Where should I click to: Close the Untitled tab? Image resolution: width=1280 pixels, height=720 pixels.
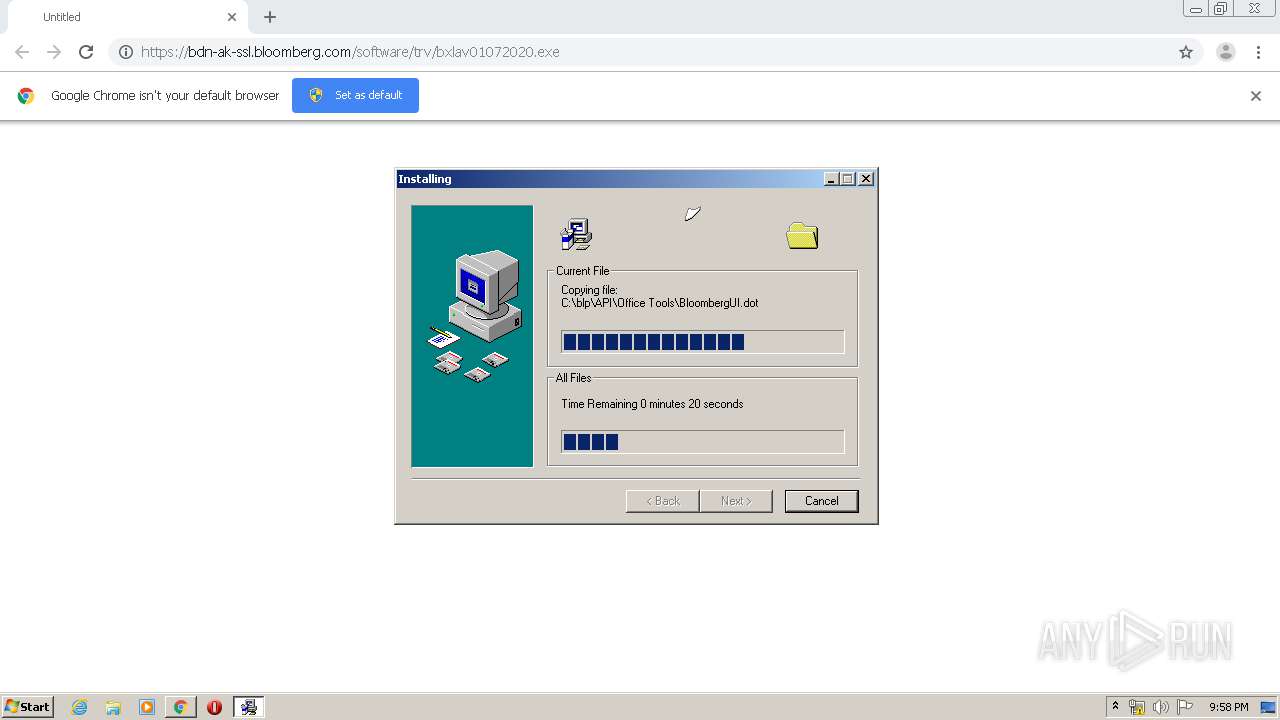(232, 17)
